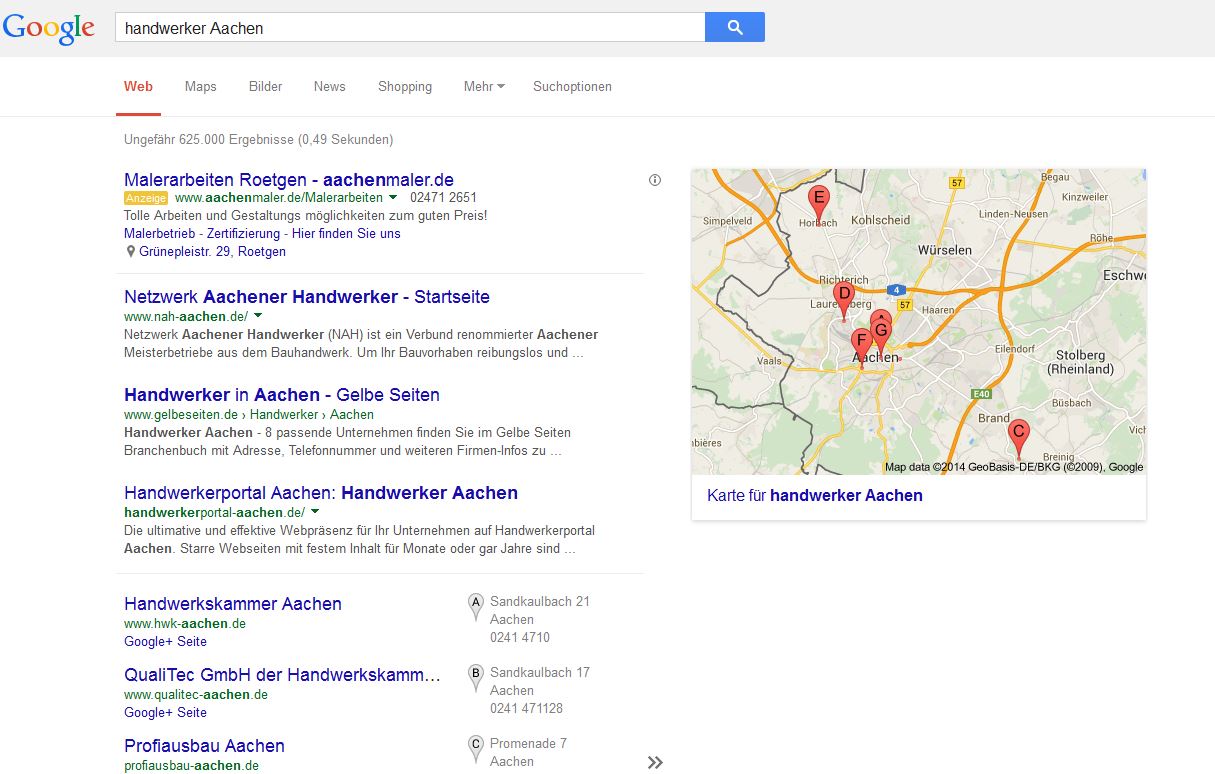
Task: Click address text Promenade 7
Action: pos(528,744)
